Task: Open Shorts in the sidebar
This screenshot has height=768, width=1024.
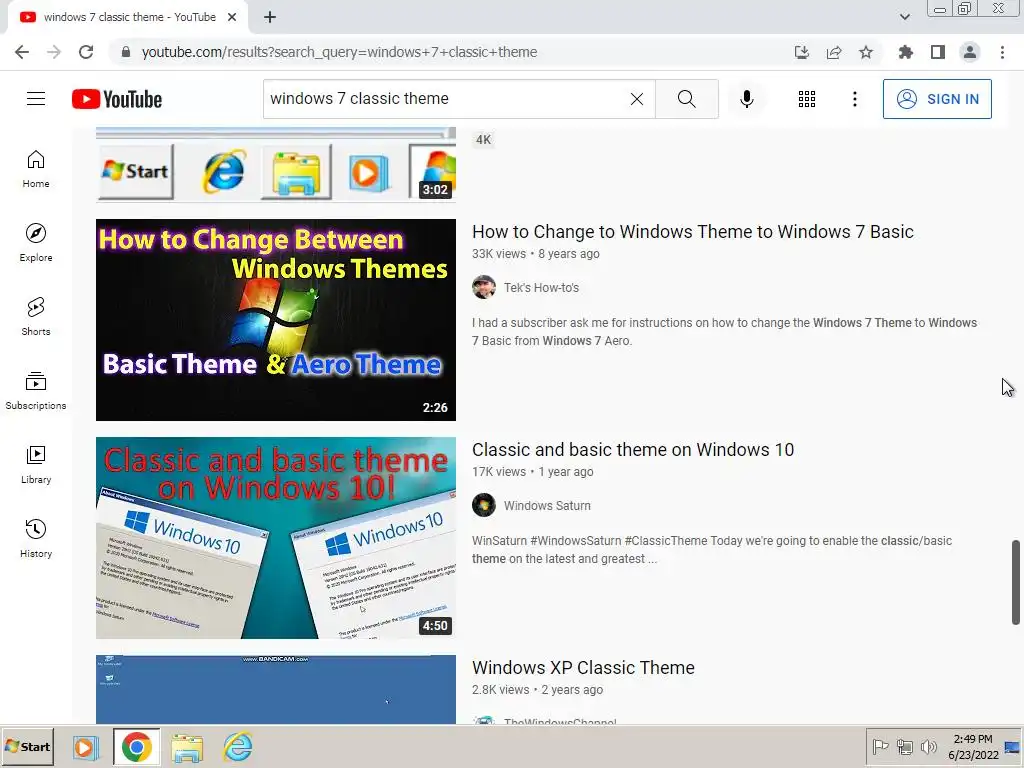Action: coord(36,317)
